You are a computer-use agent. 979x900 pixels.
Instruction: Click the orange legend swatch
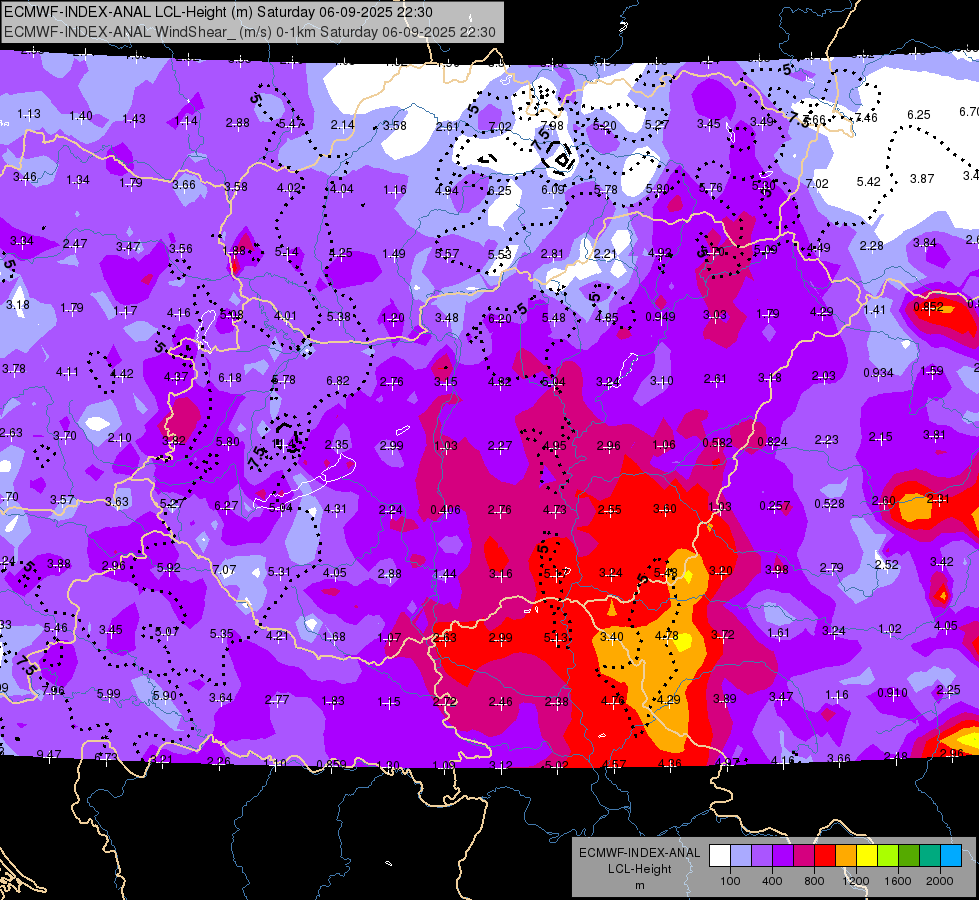pos(846,856)
